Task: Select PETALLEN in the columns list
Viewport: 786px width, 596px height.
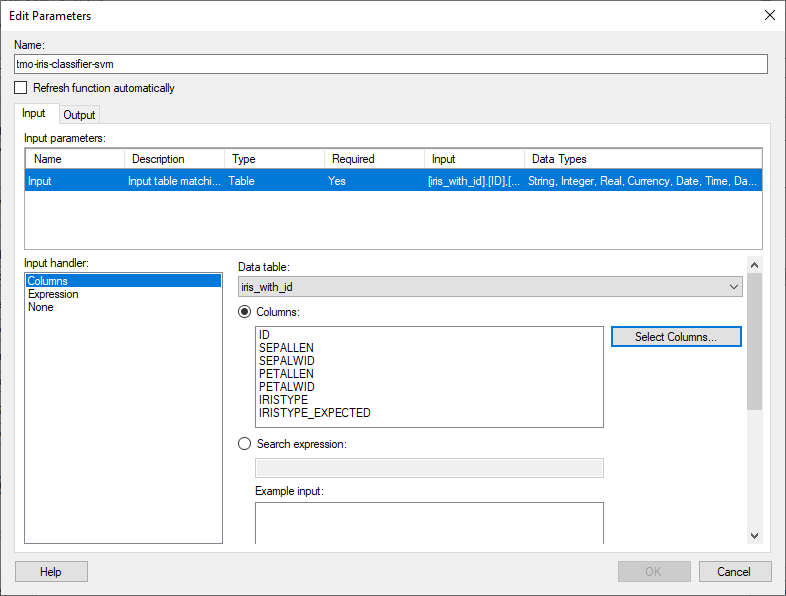Action: tap(288, 373)
